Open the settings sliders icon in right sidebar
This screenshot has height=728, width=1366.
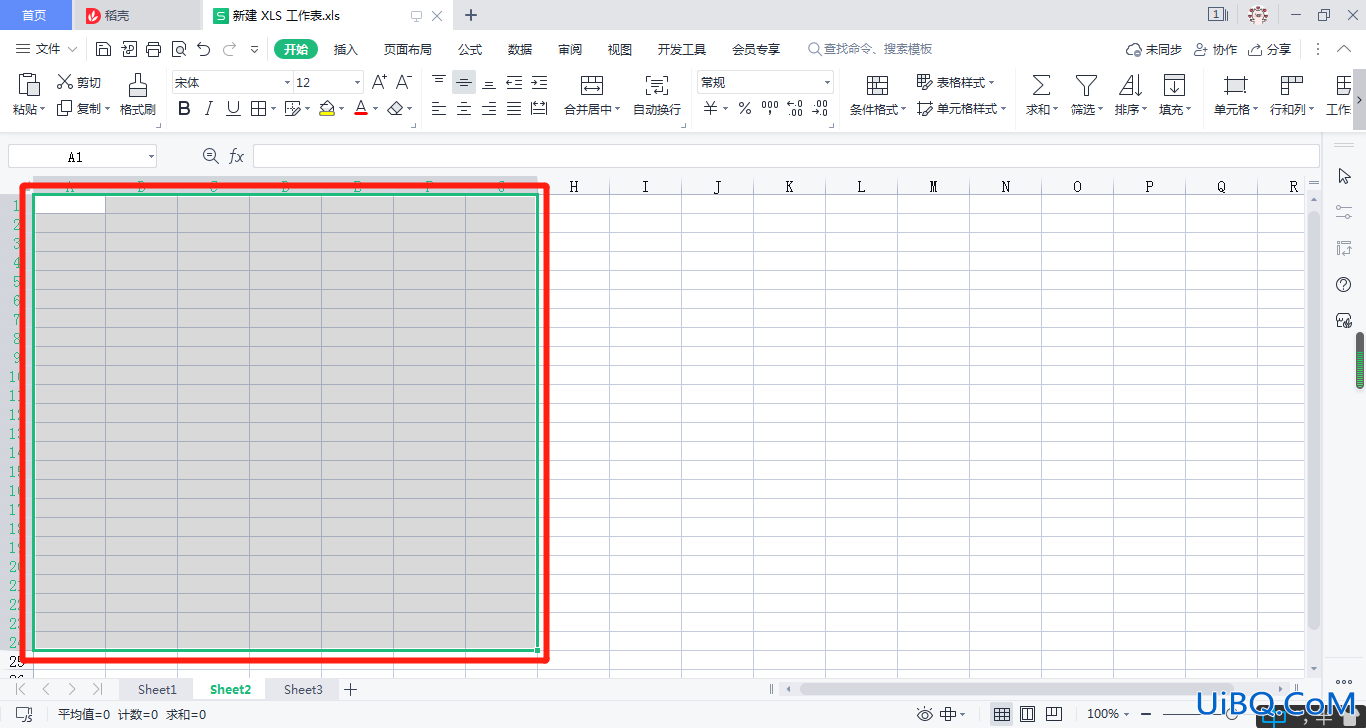[1344, 212]
